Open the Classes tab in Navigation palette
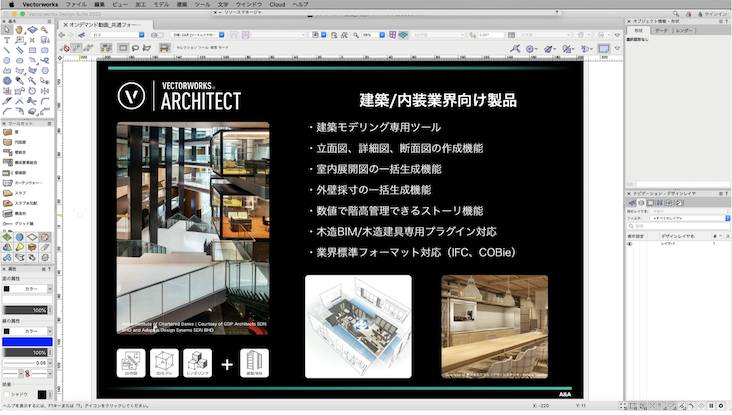This screenshot has height=415, width=732. pyautogui.click(x=632, y=203)
